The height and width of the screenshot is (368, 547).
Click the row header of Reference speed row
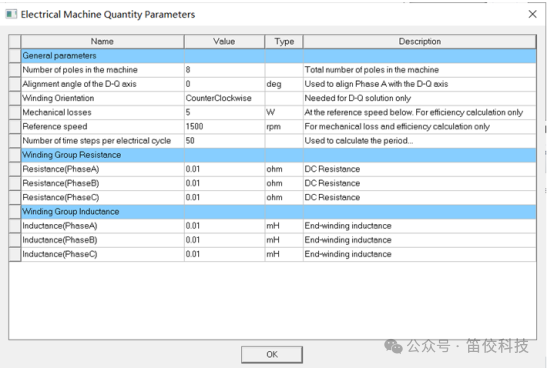pos(15,127)
